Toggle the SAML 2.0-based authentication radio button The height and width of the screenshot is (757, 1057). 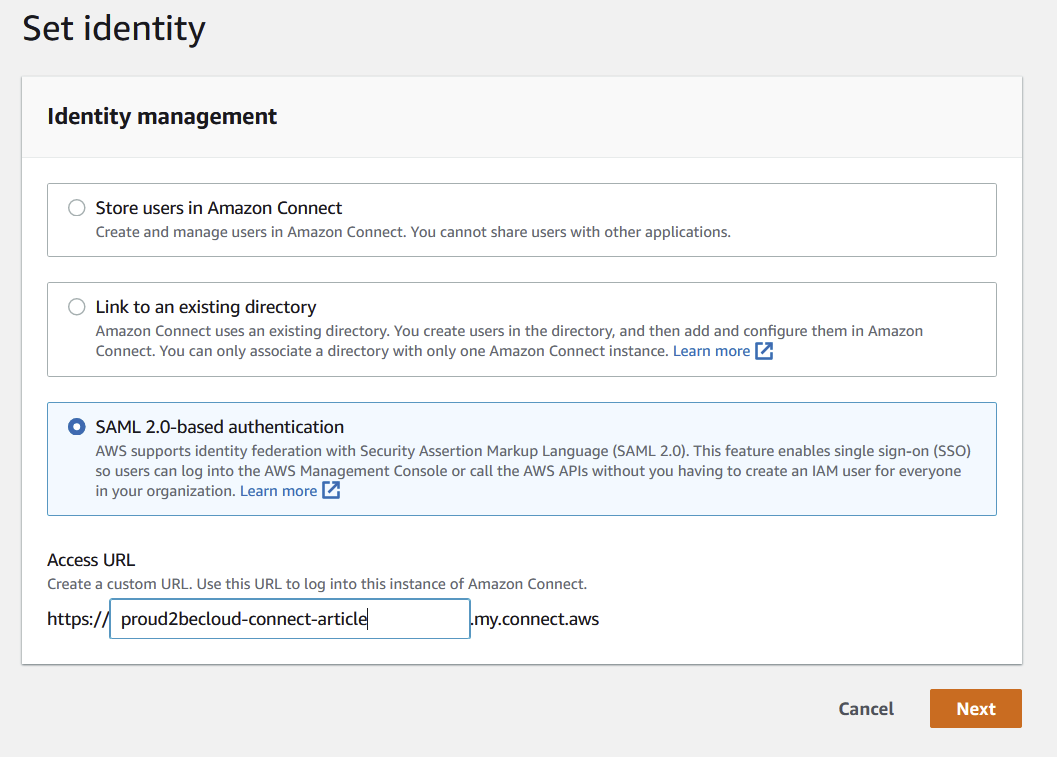click(x=76, y=427)
